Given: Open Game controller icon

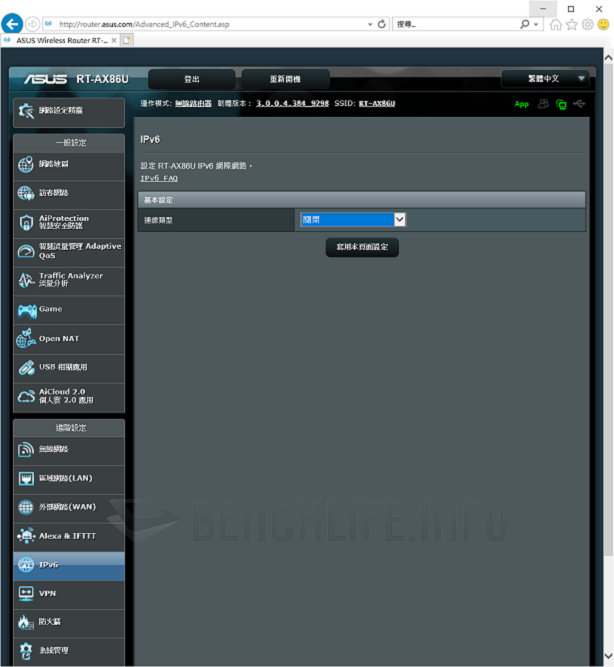Looking at the screenshot, I should point(27,311).
